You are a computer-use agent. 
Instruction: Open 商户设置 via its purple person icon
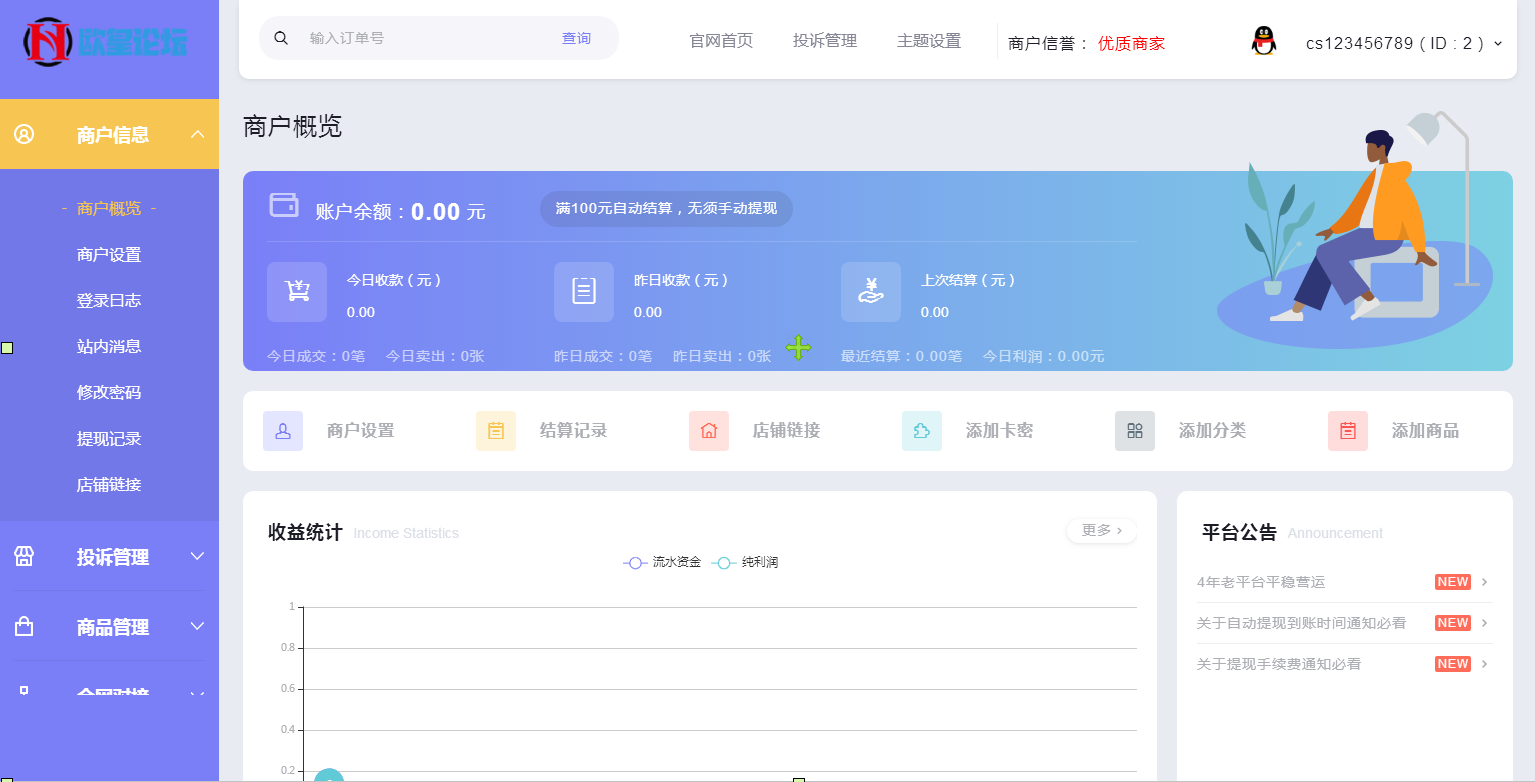click(x=283, y=430)
